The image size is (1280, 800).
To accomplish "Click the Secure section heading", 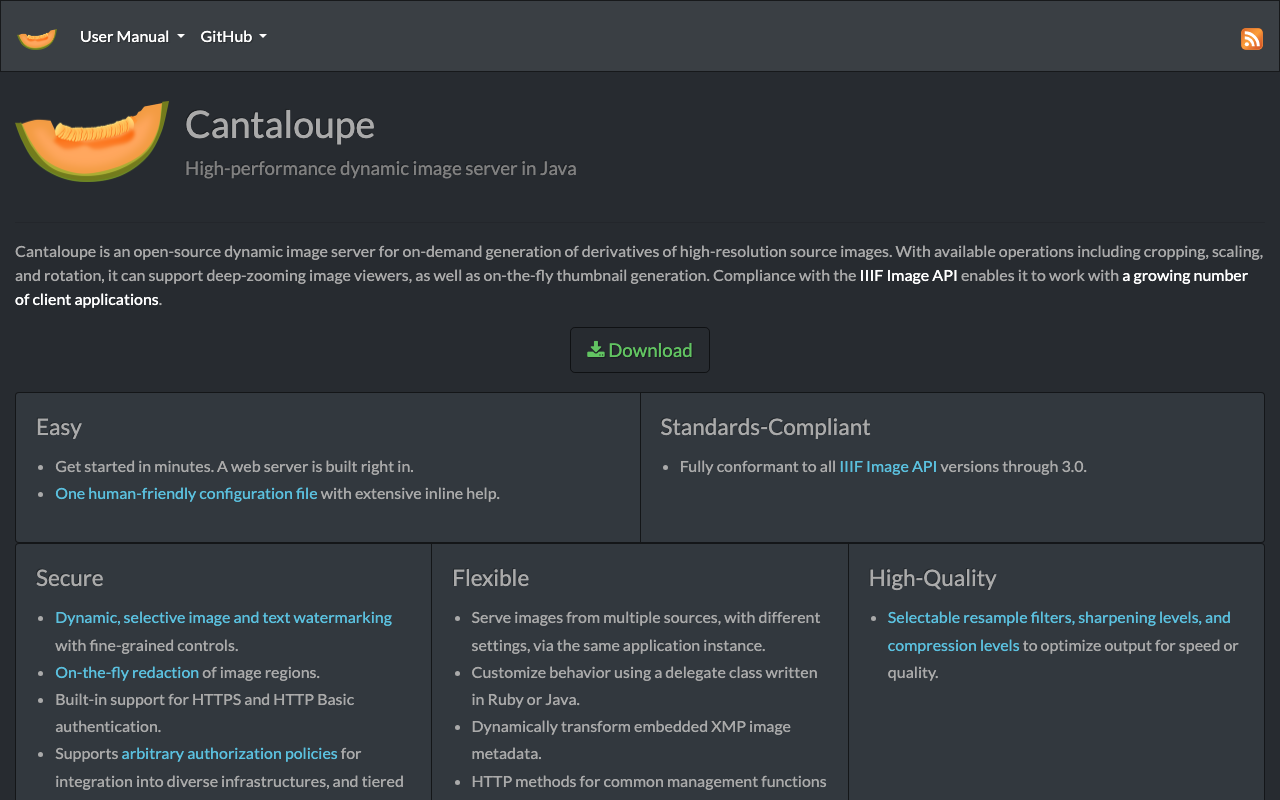I will pos(69,578).
